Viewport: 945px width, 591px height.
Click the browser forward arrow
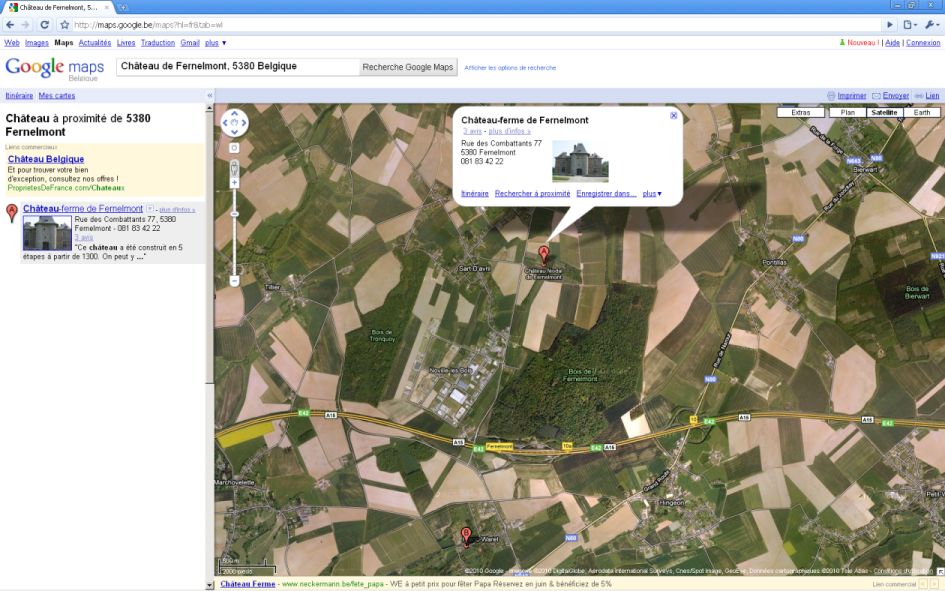[25, 25]
